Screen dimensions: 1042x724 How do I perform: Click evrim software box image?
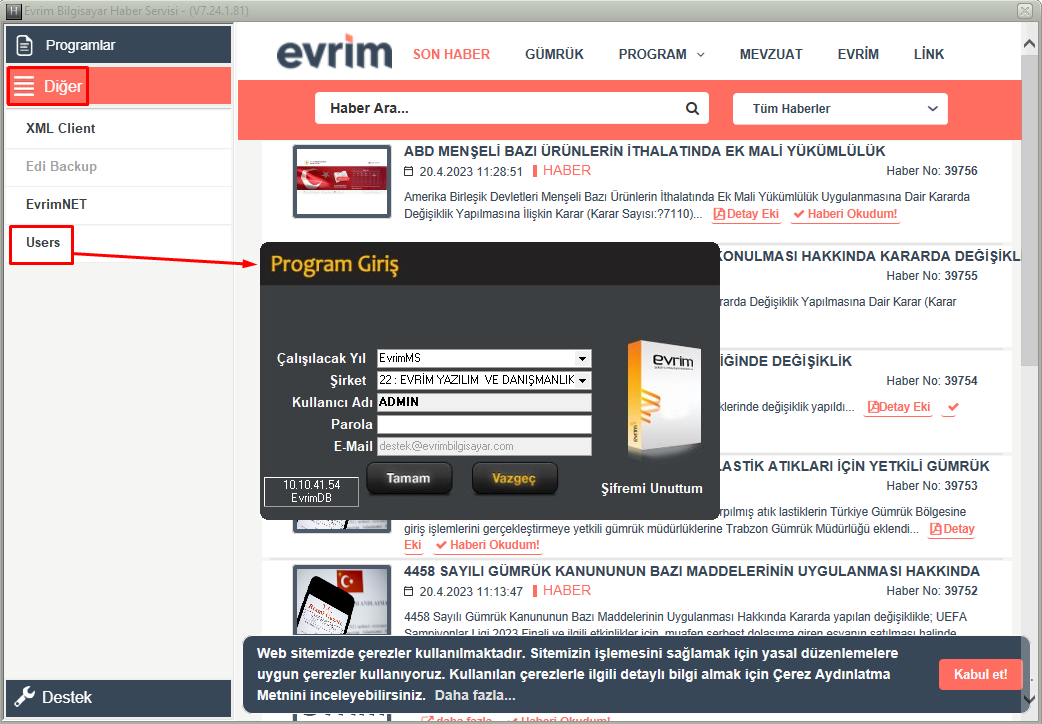665,400
